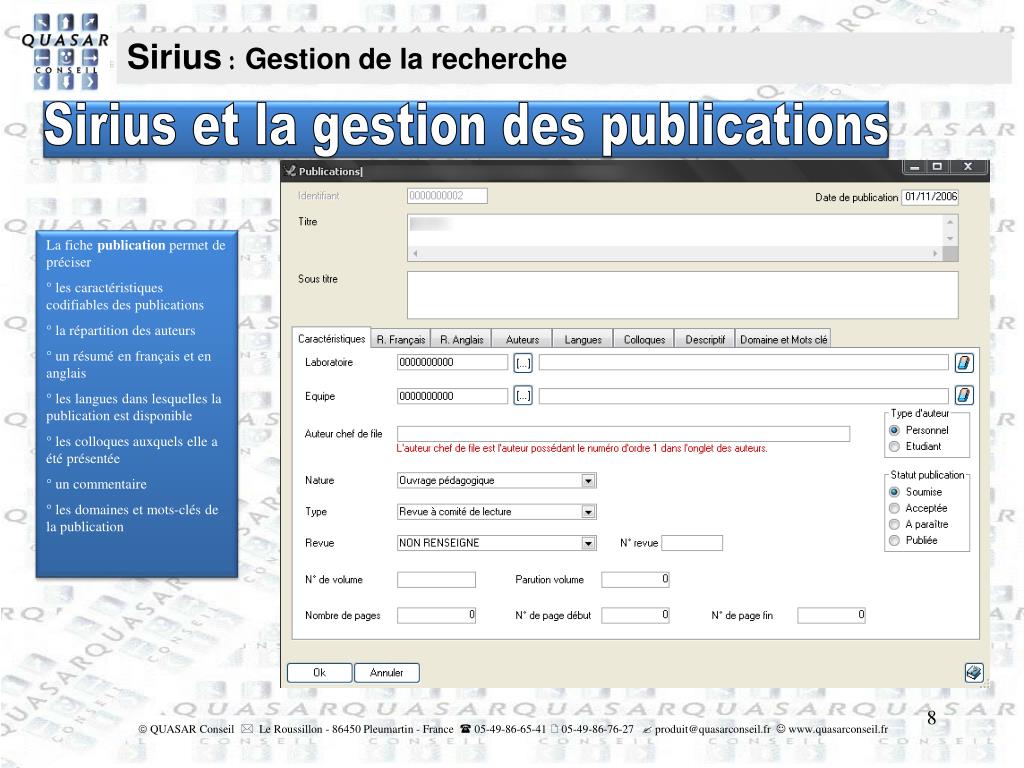
Task: Click the Laboratoire description field
Action: pyautogui.click(x=743, y=362)
